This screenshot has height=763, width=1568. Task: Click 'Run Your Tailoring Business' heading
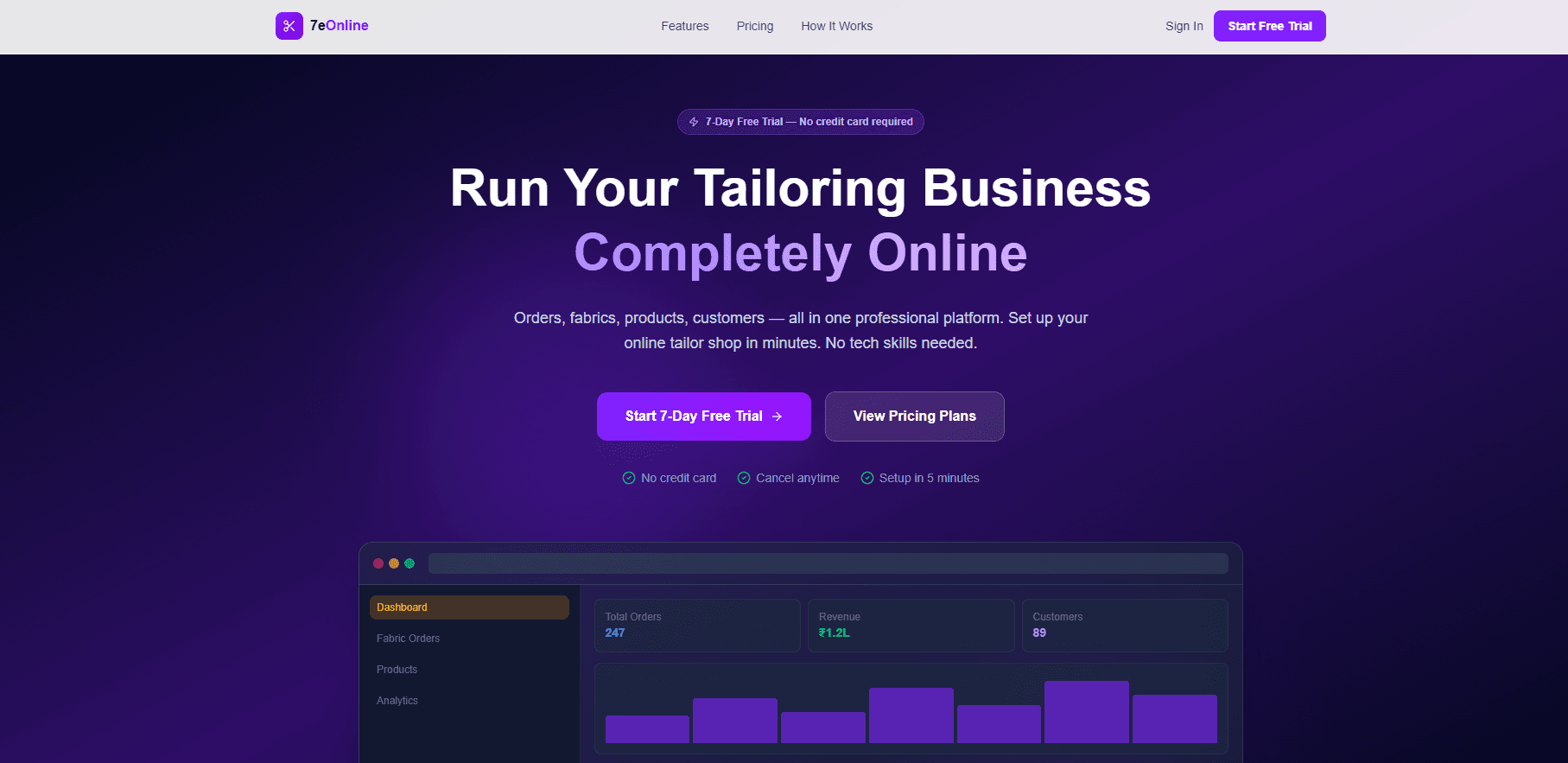(801, 188)
